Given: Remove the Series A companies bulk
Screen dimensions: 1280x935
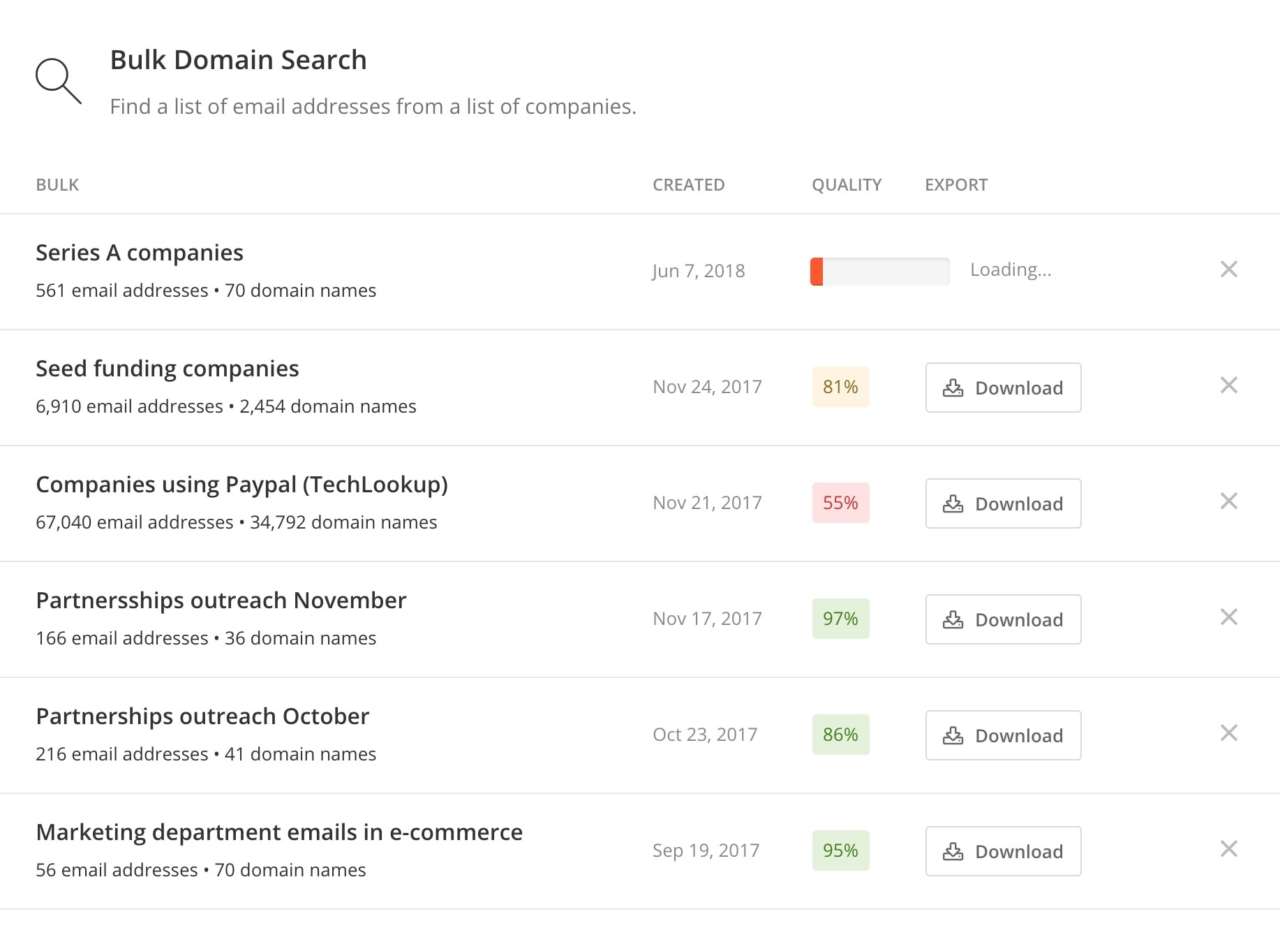Looking at the screenshot, I should 1229,269.
